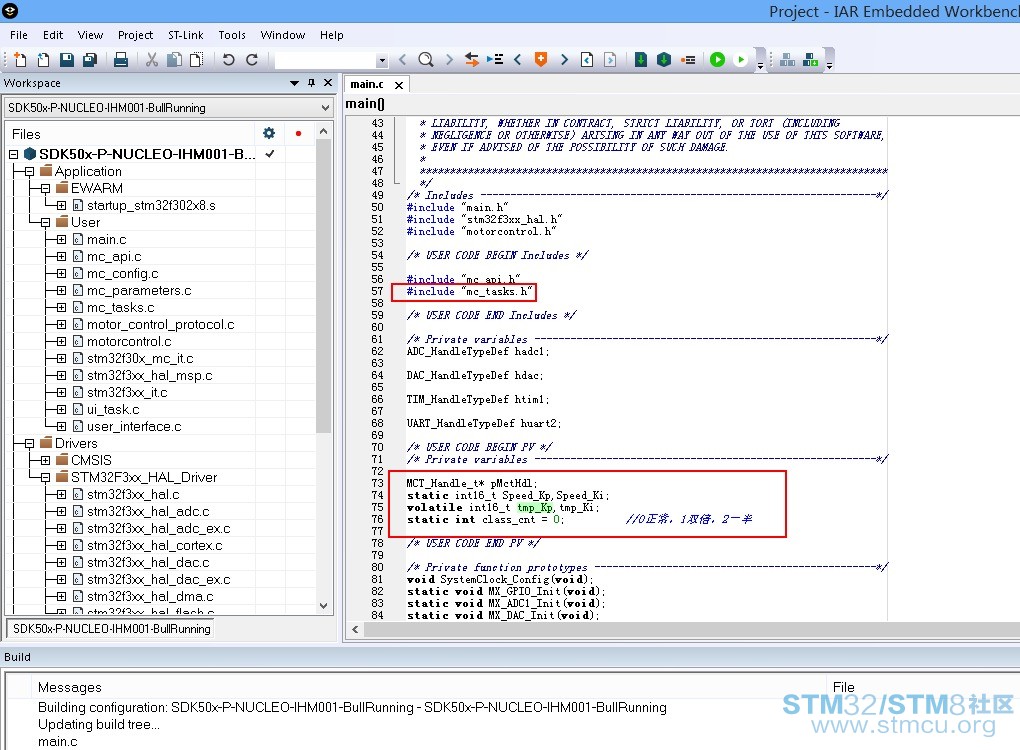The image size is (1020, 750).
Task: Expand the mc_tasks.c file node
Action: point(61,308)
